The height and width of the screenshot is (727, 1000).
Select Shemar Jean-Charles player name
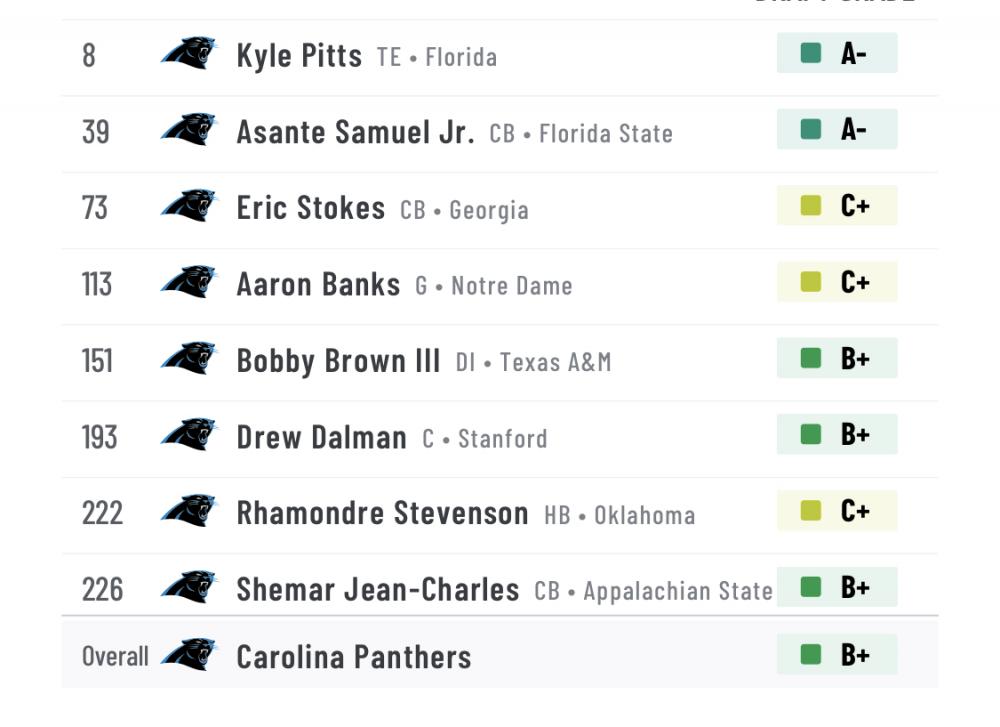click(x=377, y=589)
